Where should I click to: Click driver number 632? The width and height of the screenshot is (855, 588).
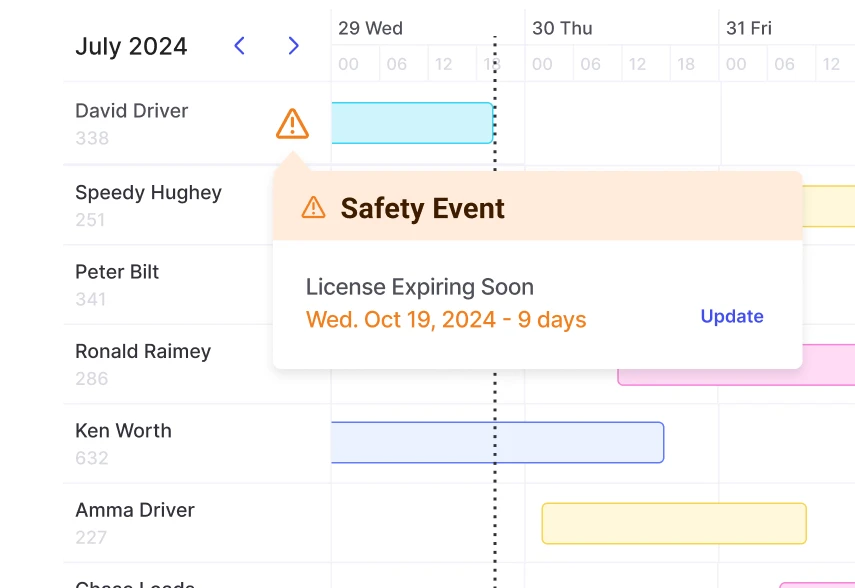92,458
